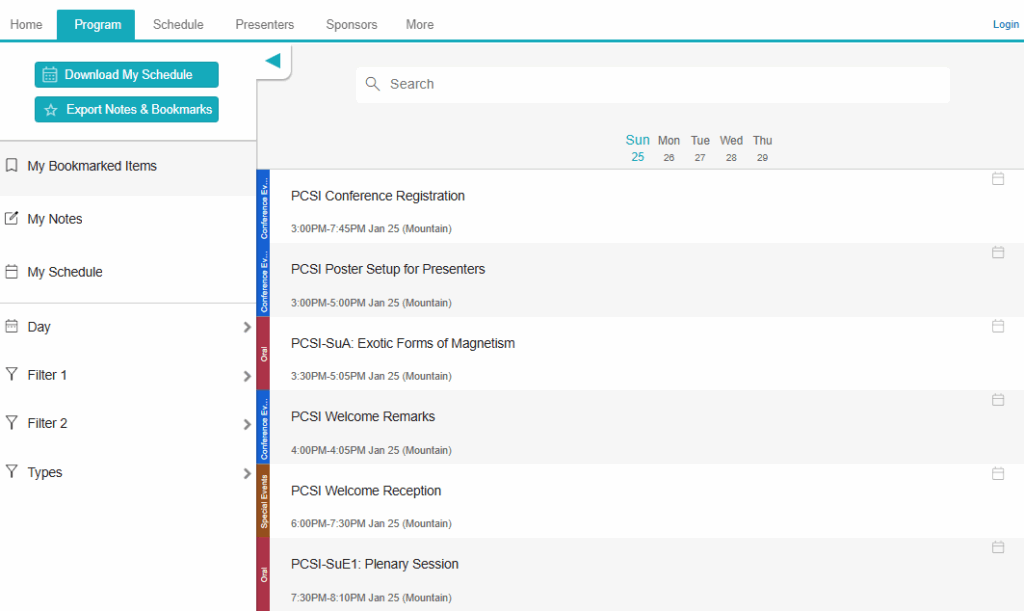This screenshot has height=611, width=1024.
Task: Expand the Day filter
Action: [128, 327]
